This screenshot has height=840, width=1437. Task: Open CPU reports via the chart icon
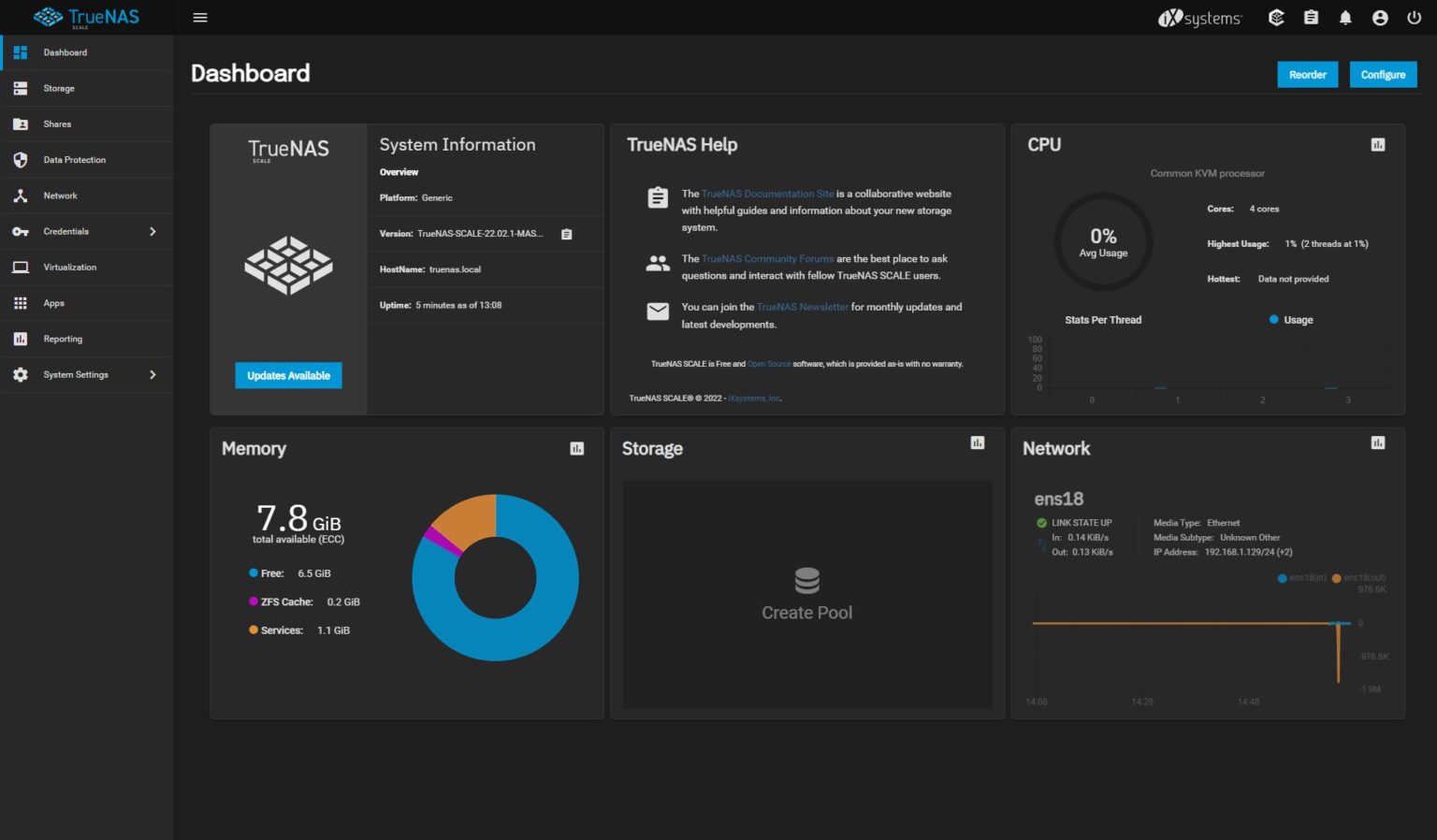1377,143
